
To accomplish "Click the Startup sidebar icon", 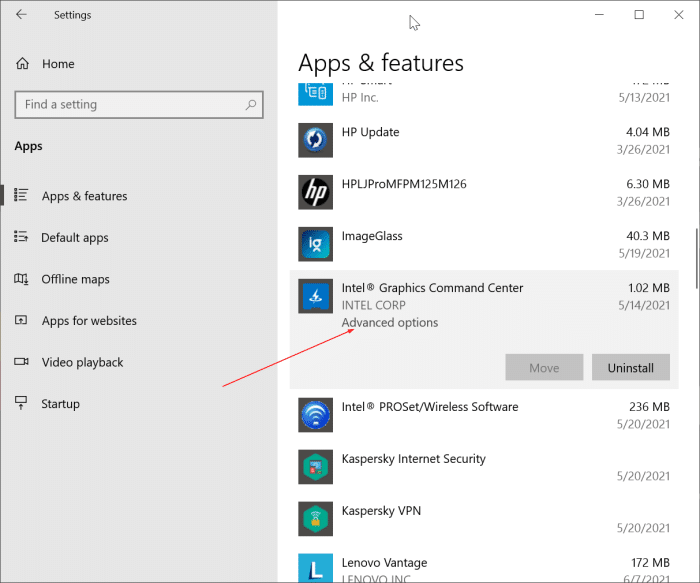I will point(21,403).
